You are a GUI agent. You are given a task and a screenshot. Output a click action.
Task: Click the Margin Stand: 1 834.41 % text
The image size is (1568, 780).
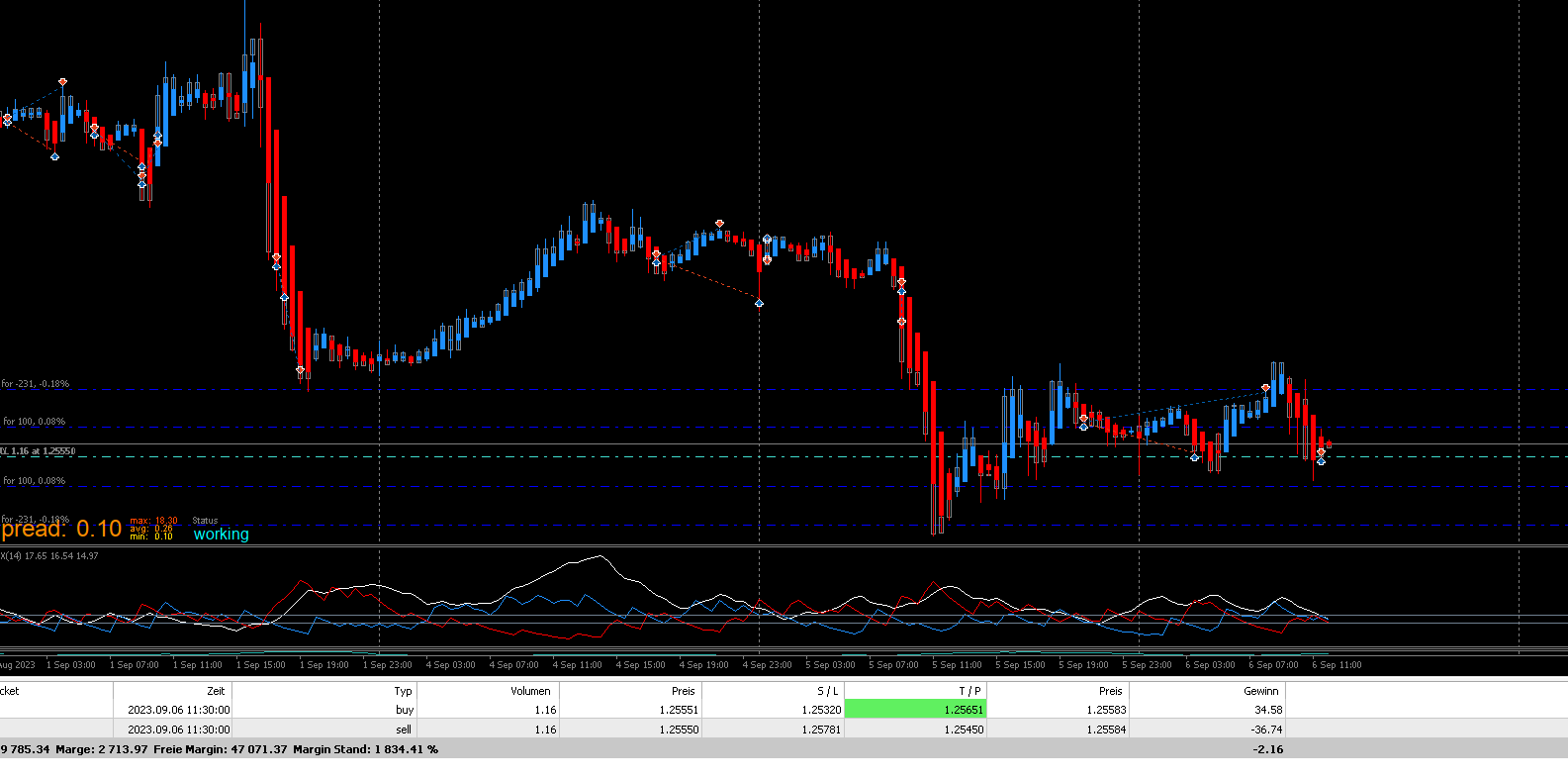point(365,749)
